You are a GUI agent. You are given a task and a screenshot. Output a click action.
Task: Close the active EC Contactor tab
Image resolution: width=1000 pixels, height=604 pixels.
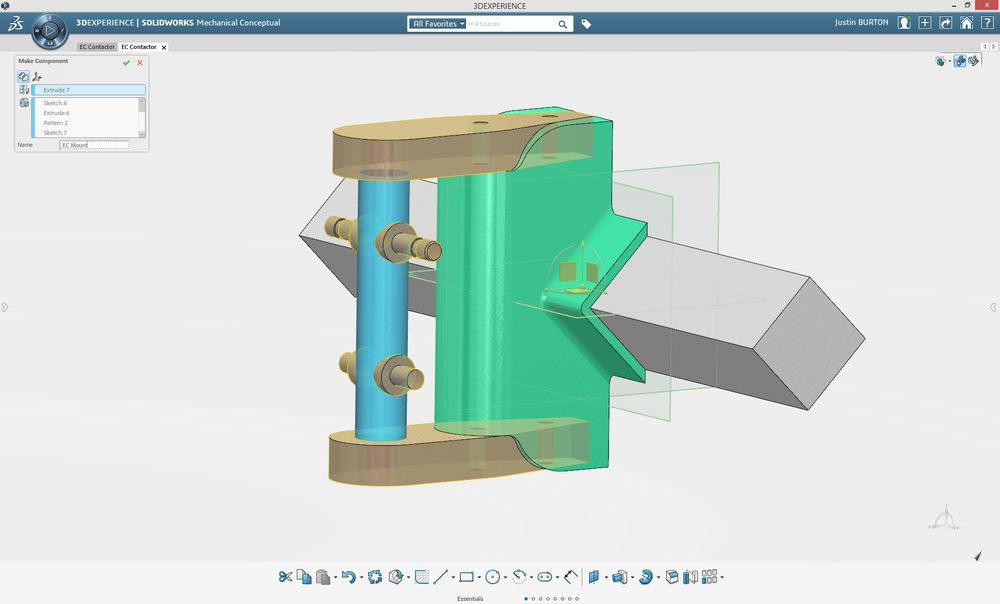click(x=164, y=47)
